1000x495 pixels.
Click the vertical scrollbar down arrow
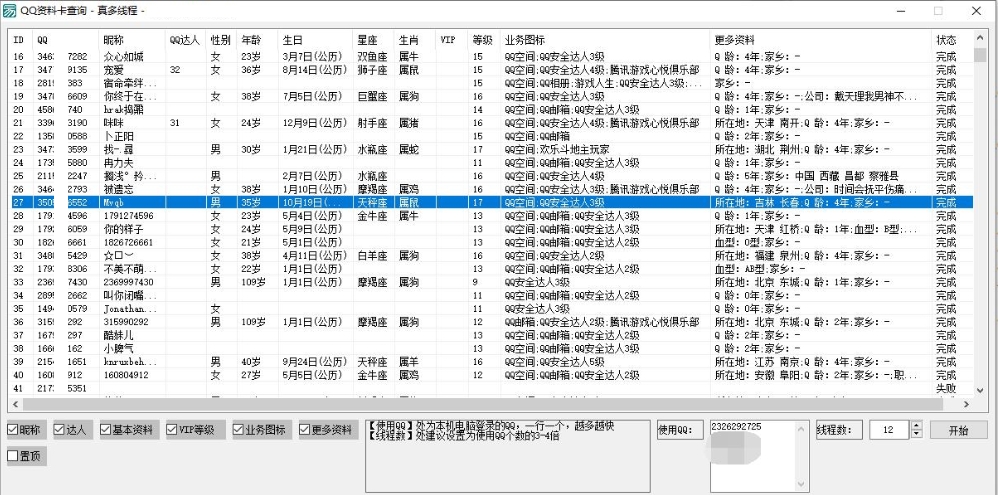point(980,390)
